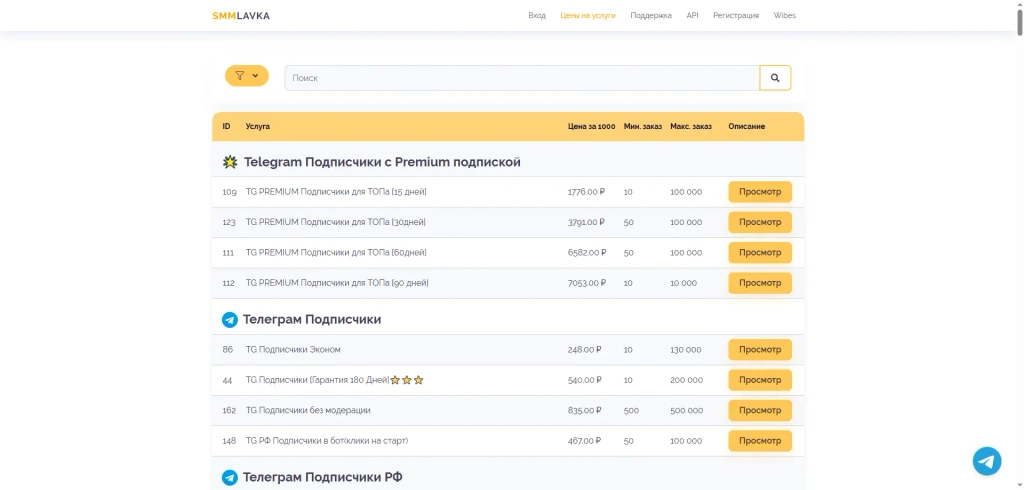This screenshot has height=490, width=1024.
Task: Focus the Поиск search field
Action: tap(522, 78)
